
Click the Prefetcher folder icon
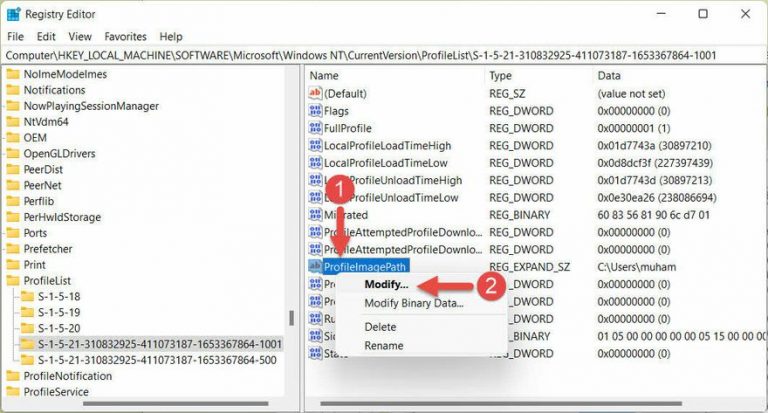tap(13, 248)
